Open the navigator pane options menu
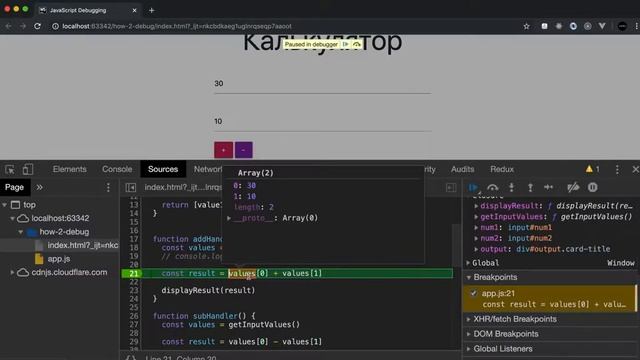Viewport: 640px width, 360px height. (108, 187)
